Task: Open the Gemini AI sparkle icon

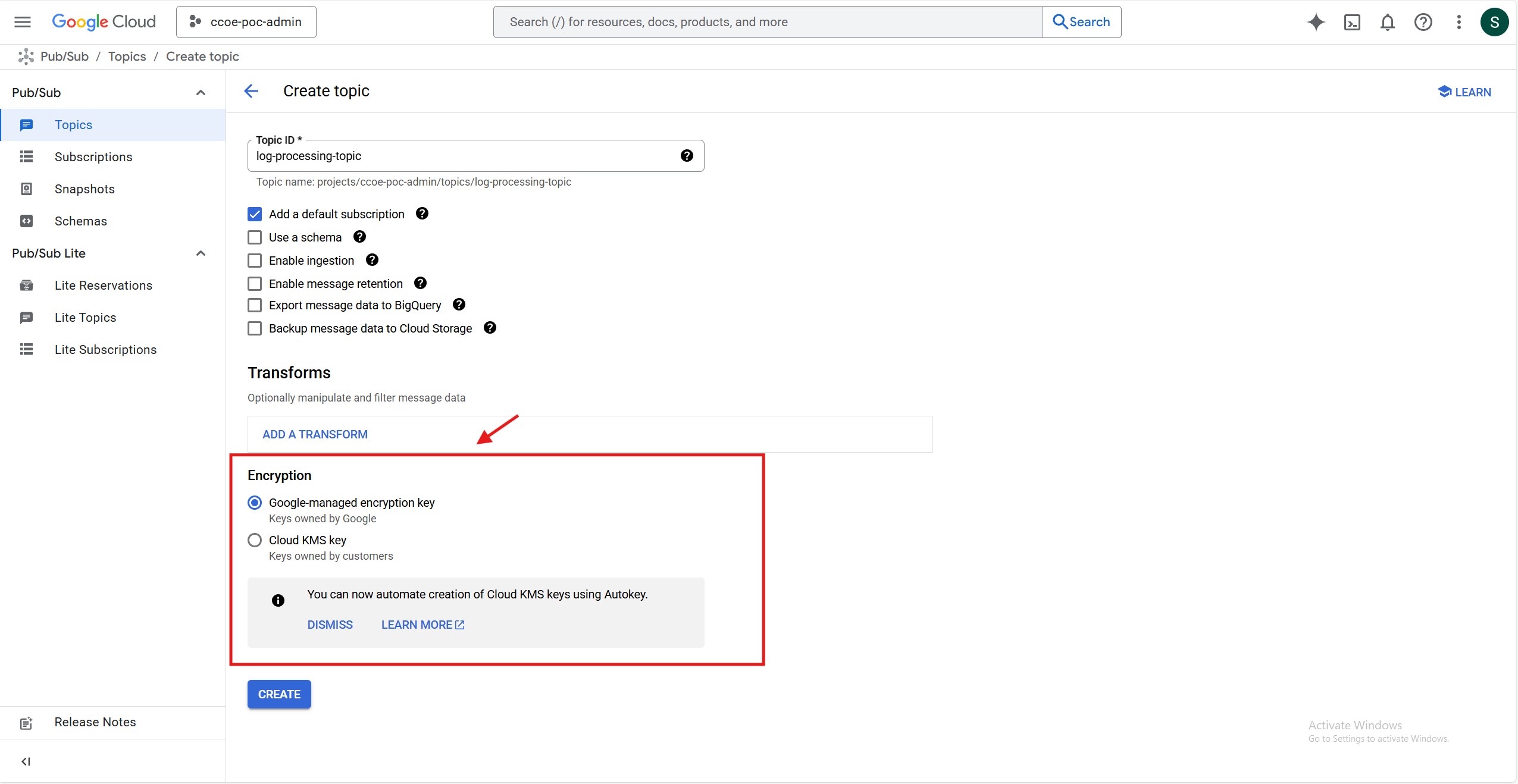Action: [x=1316, y=22]
